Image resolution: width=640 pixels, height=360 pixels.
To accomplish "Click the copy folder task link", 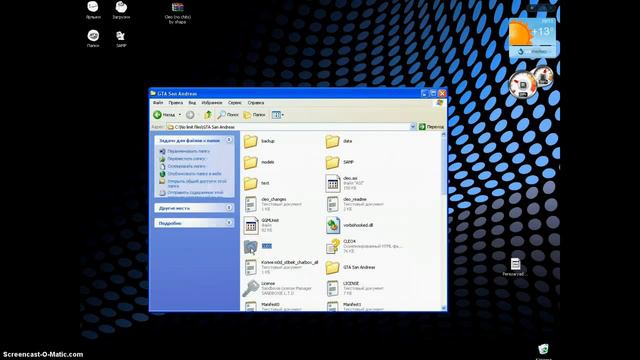I will [x=186, y=167].
